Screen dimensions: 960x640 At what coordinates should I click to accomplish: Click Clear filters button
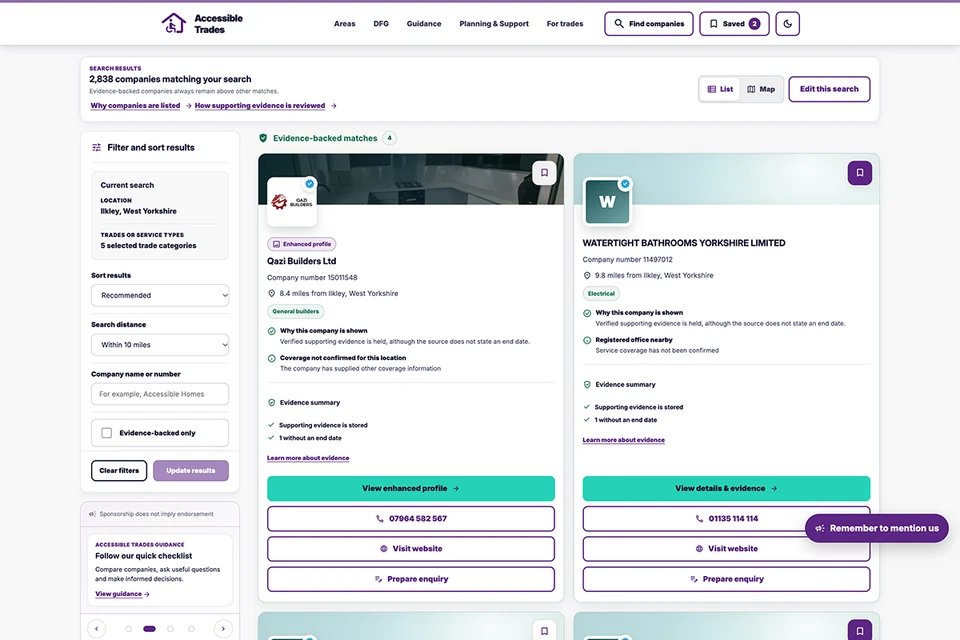point(119,470)
